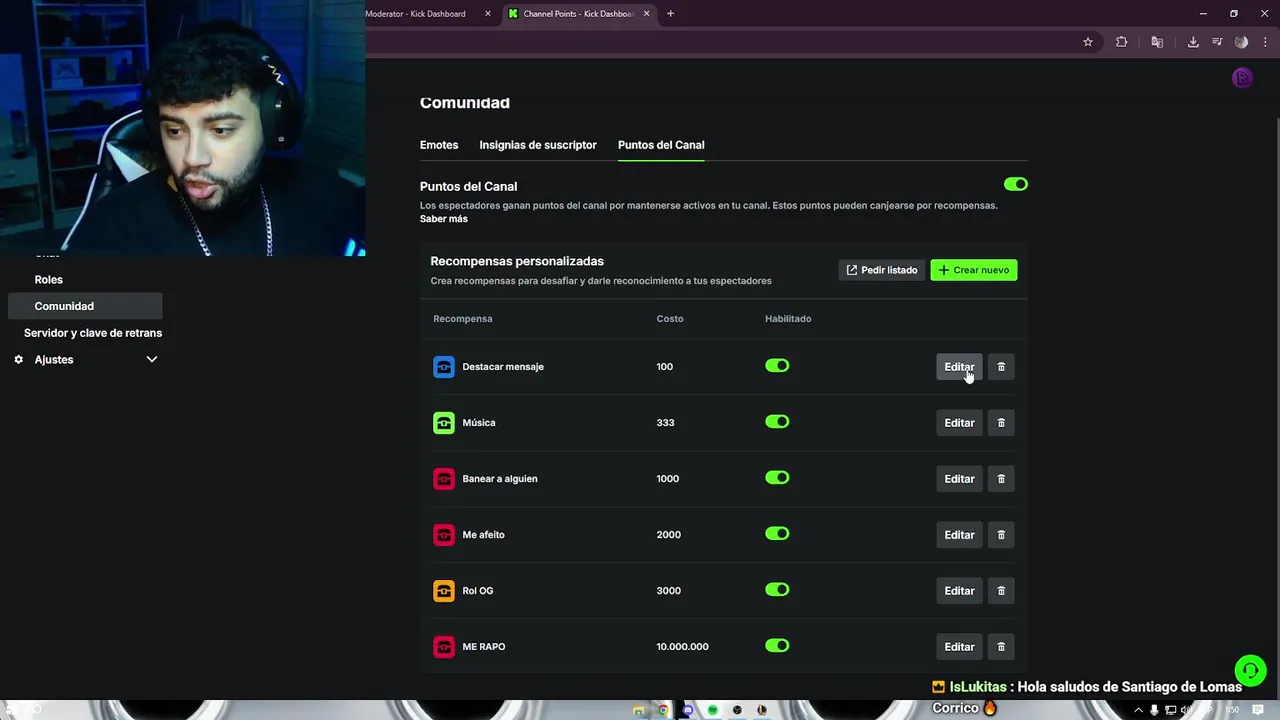Switch to the Emotes tab
The image size is (1280, 720).
(x=439, y=145)
